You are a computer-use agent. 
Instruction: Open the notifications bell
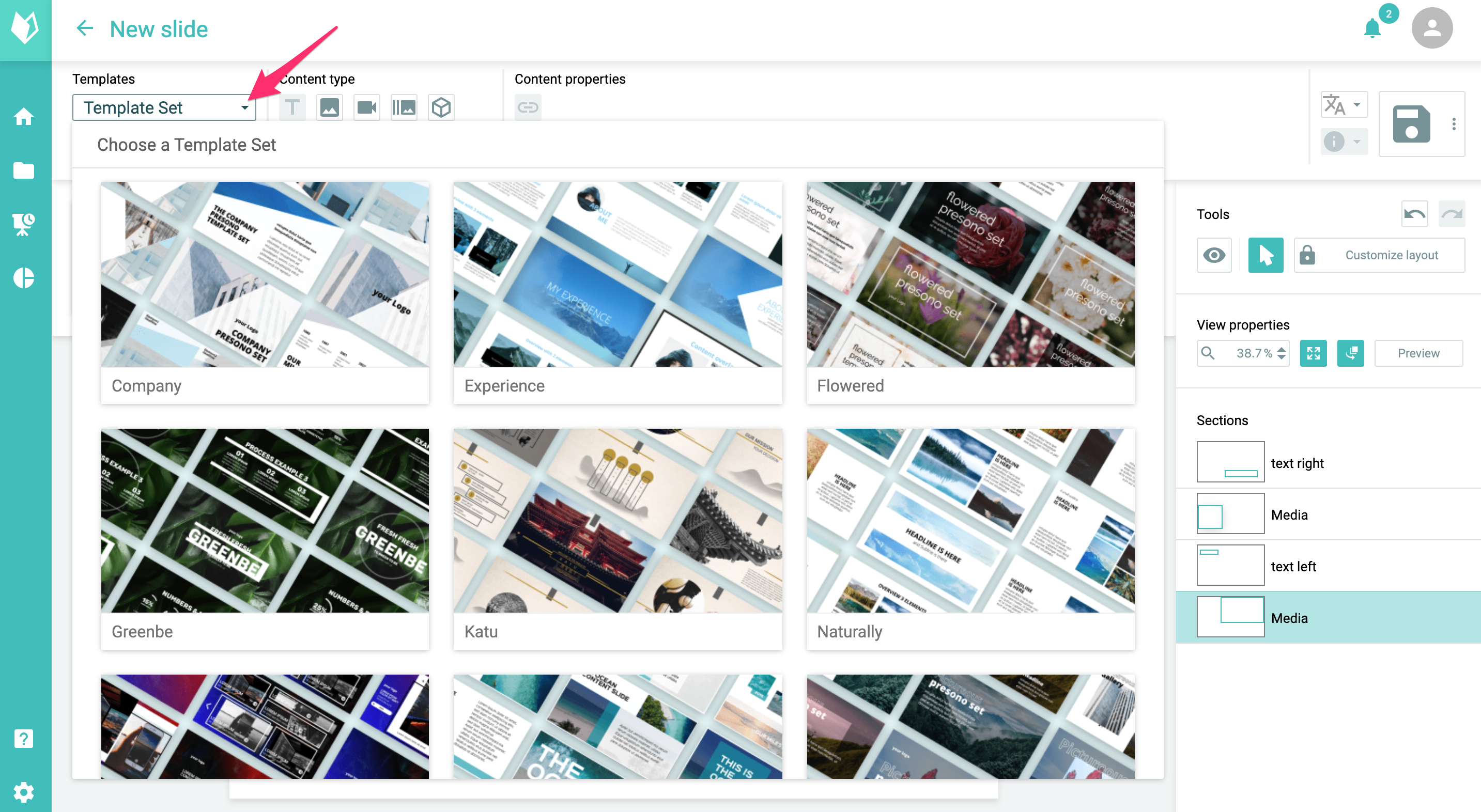(x=1372, y=28)
